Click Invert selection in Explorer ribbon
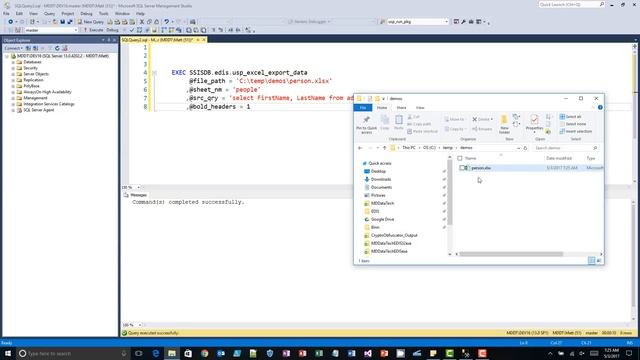Screen dimensions: 640x360 point(576,131)
